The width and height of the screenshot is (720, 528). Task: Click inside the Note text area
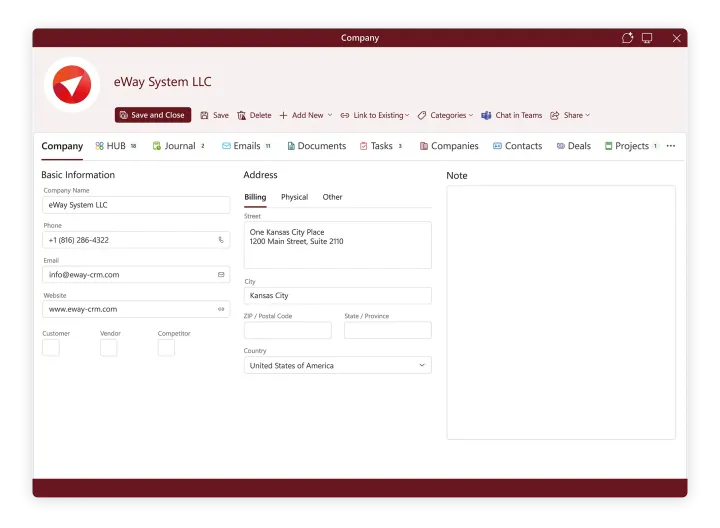tap(561, 312)
